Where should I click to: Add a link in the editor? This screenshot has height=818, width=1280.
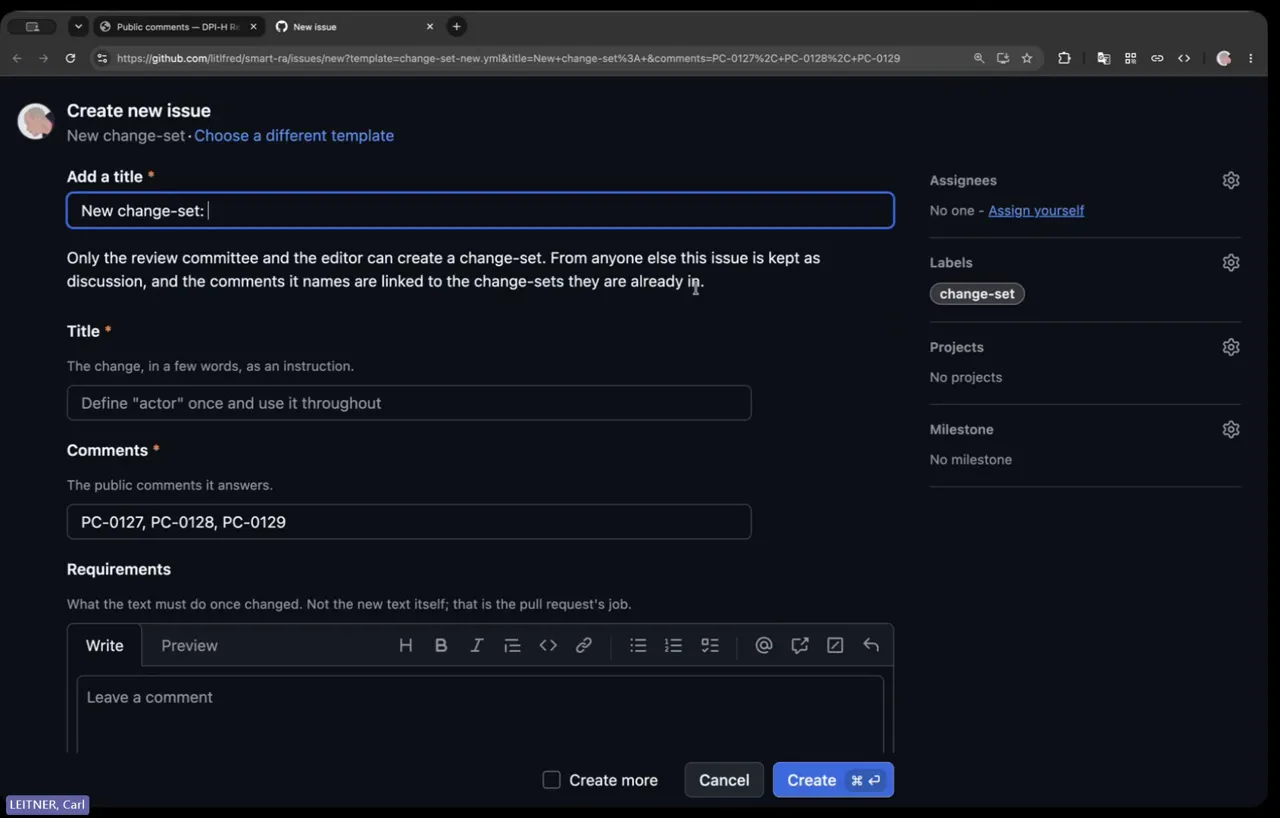click(584, 645)
